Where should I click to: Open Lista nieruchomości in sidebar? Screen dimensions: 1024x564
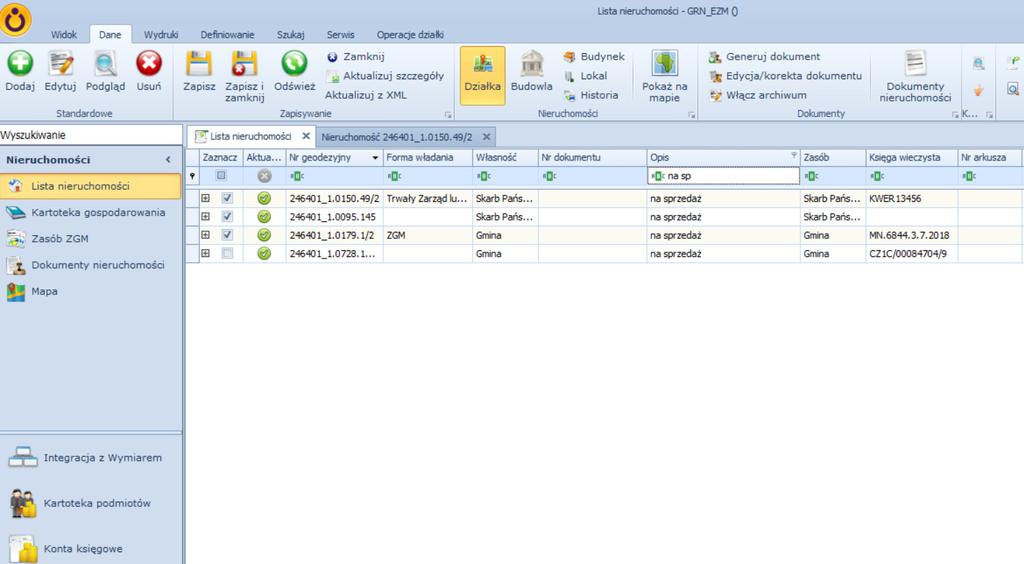pyautogui.click(x=91, y=186)
